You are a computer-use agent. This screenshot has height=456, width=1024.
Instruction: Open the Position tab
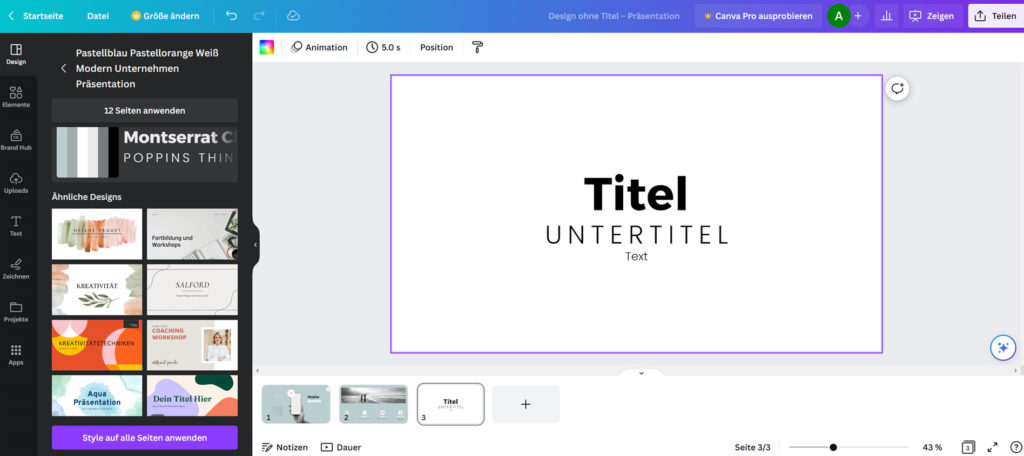click(x=436, y=47)
